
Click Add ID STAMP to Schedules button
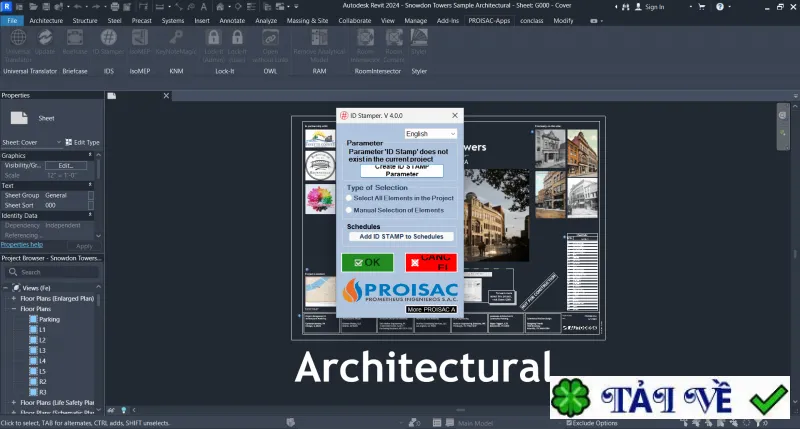coord(401,237)
